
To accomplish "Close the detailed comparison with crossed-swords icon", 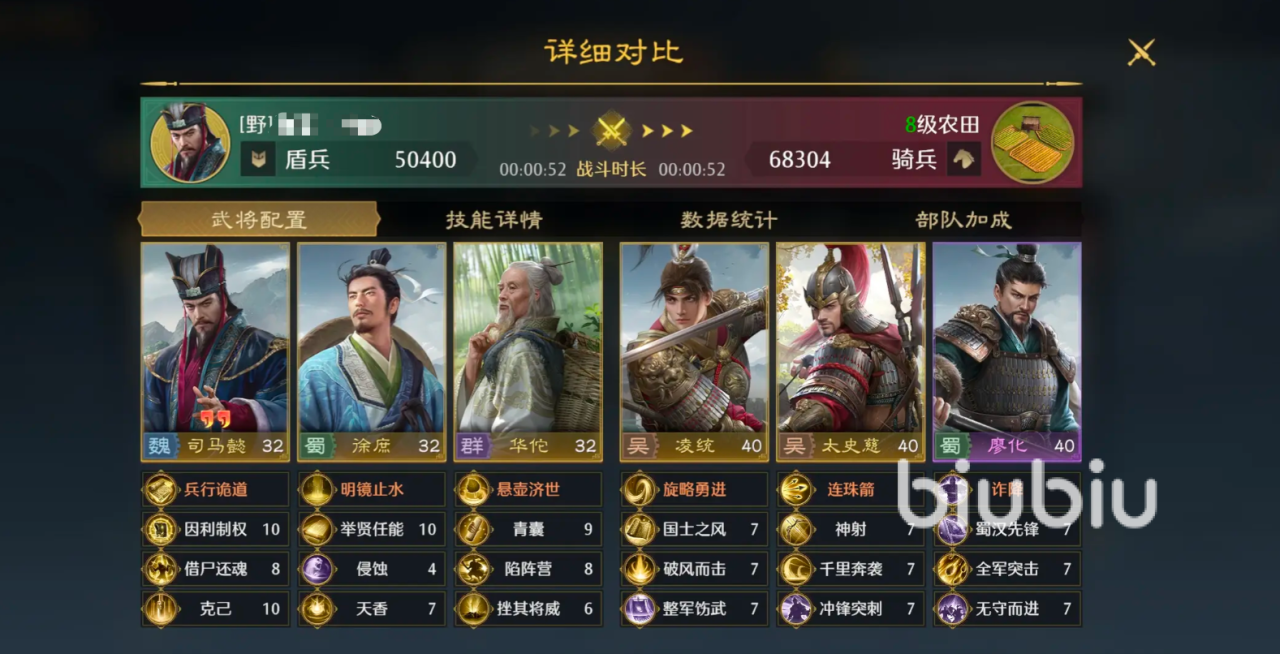I will (x=1141, y=52).
